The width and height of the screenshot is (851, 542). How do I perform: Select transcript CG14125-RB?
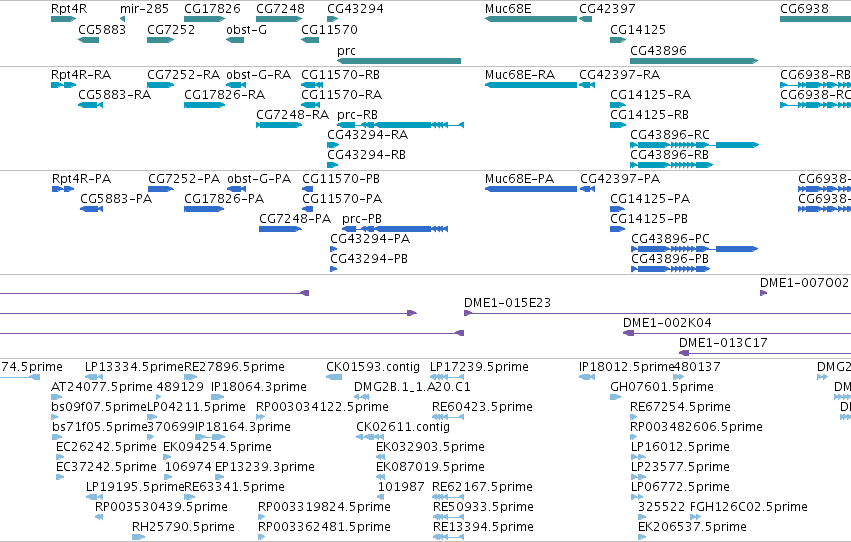[x=649, y=114]
